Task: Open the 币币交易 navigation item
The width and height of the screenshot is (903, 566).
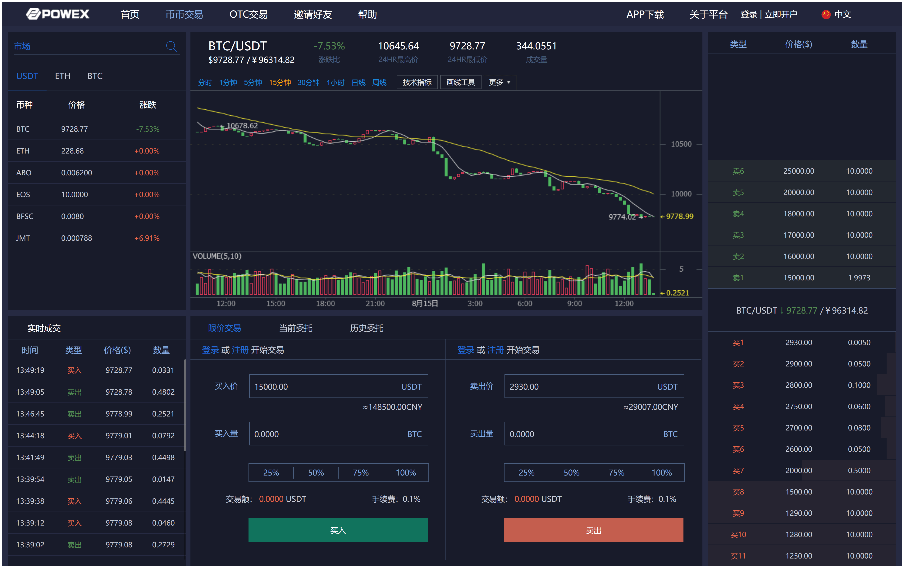Action: tap(184, 14)
